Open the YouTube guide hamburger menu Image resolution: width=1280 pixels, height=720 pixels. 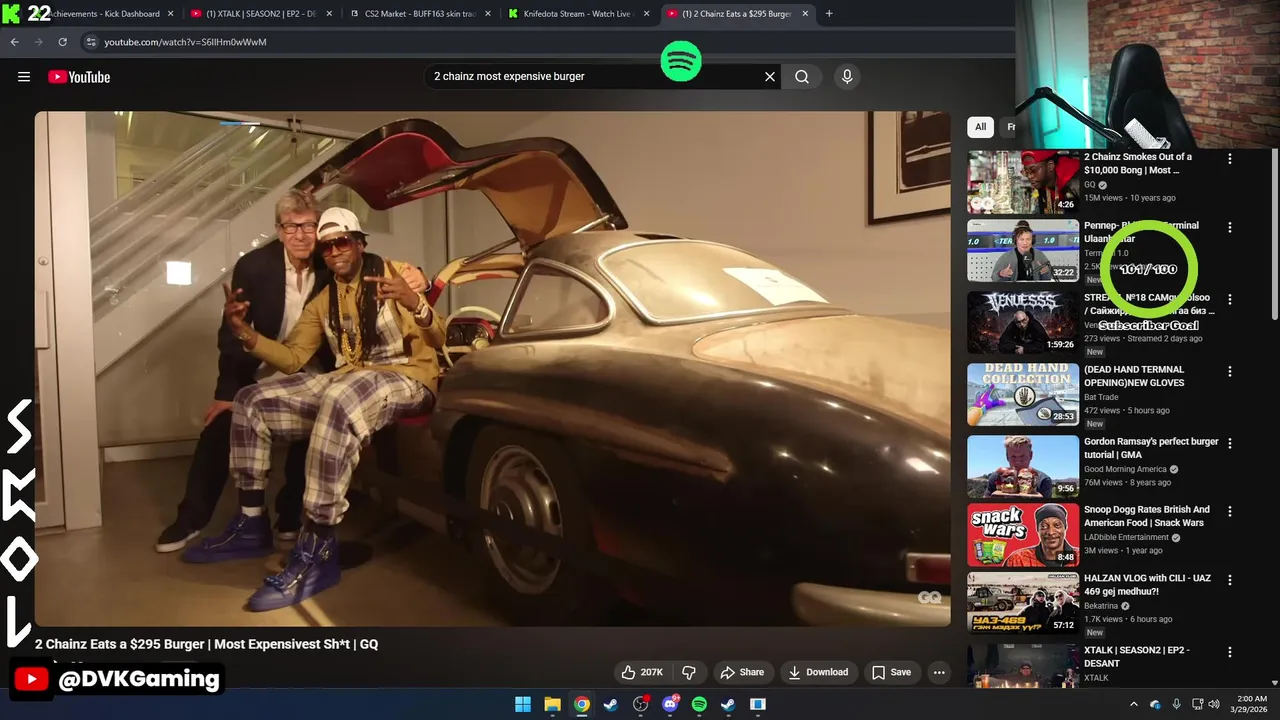(24, 77)
